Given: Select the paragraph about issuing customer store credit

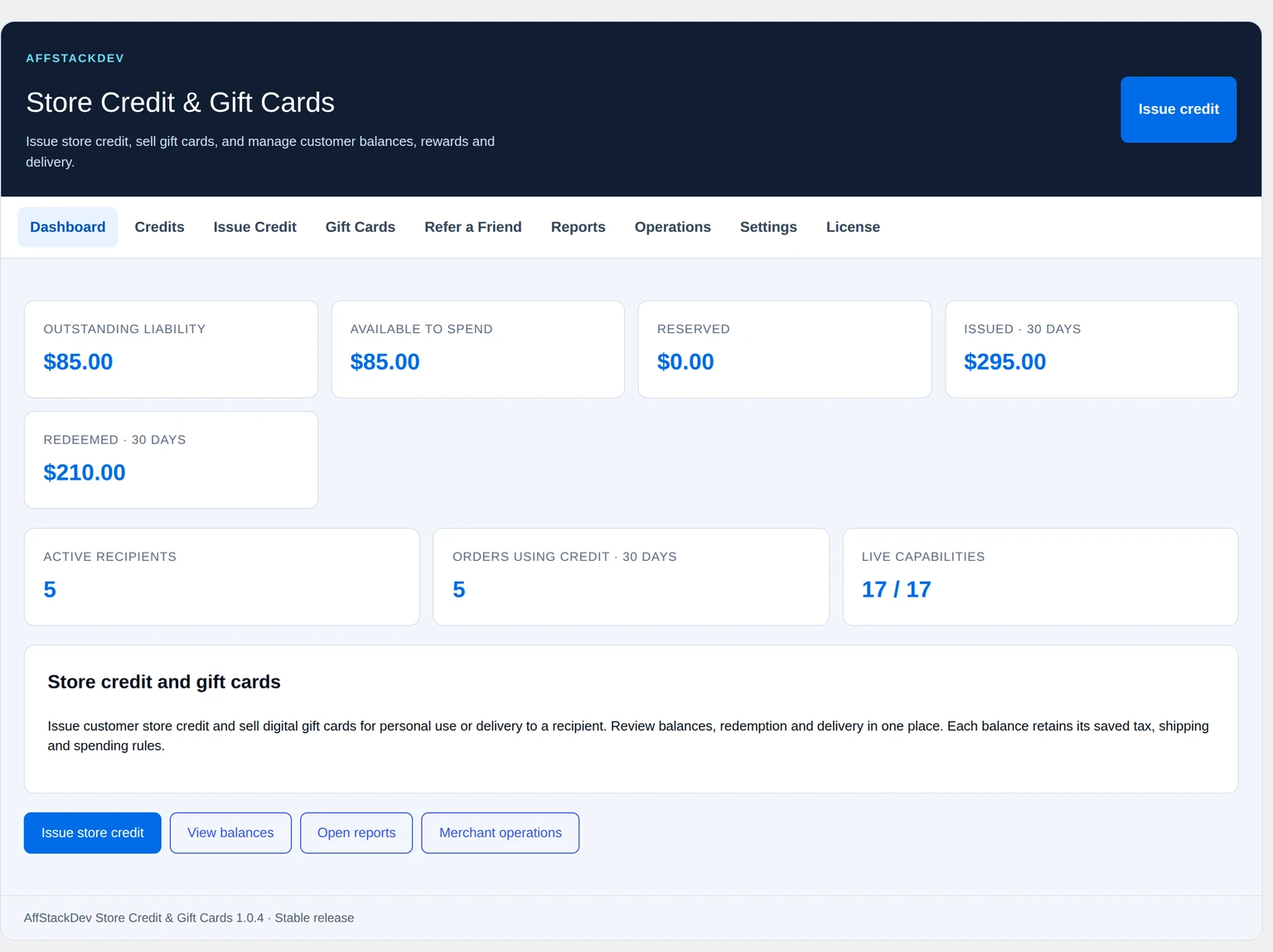Looking at the screenshot, I should 628,736.
